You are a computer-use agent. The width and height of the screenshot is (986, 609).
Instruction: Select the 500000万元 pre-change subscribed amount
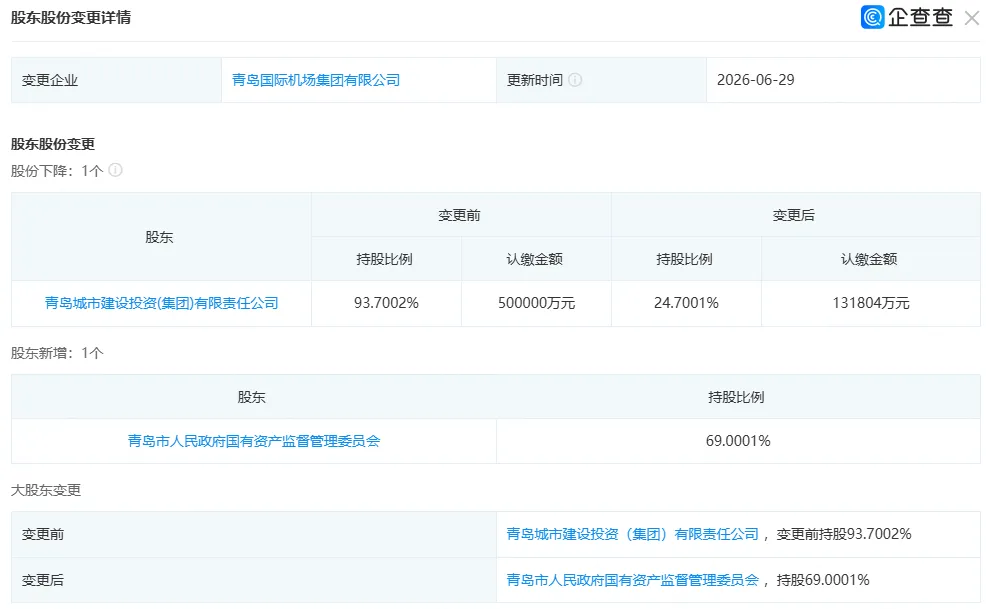tap(536, 303)
